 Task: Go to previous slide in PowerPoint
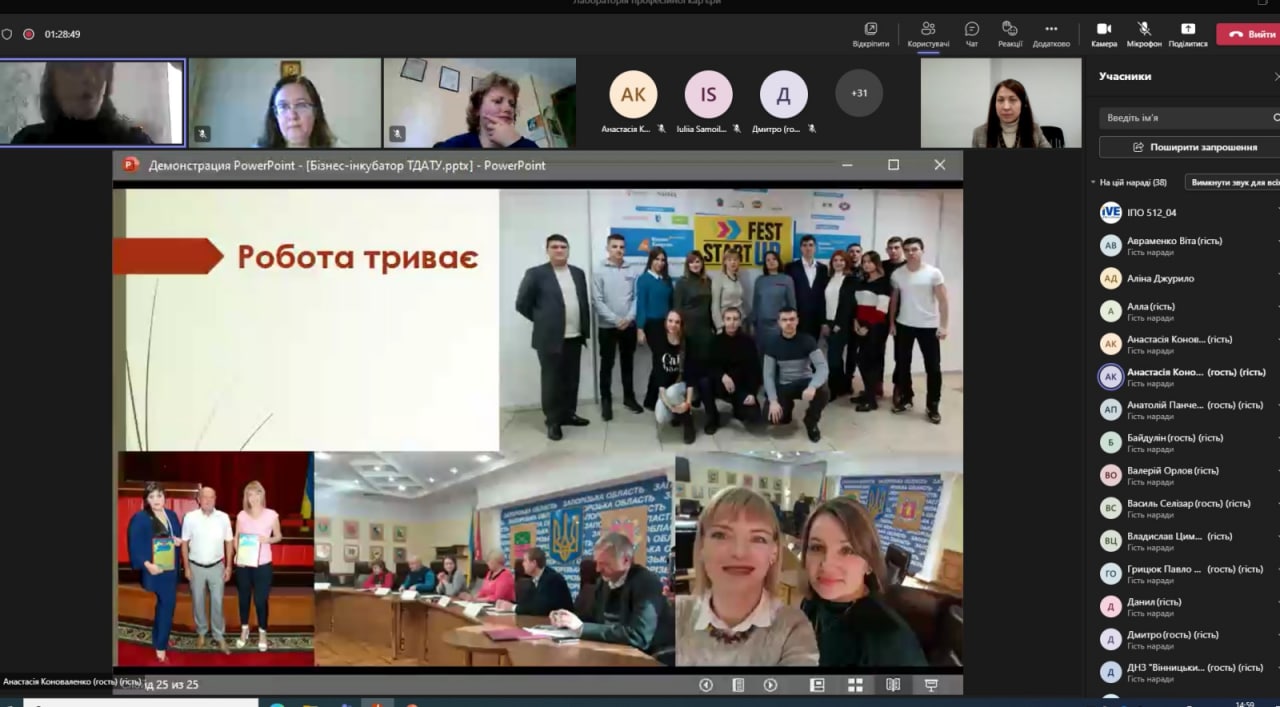click(706, 685)
